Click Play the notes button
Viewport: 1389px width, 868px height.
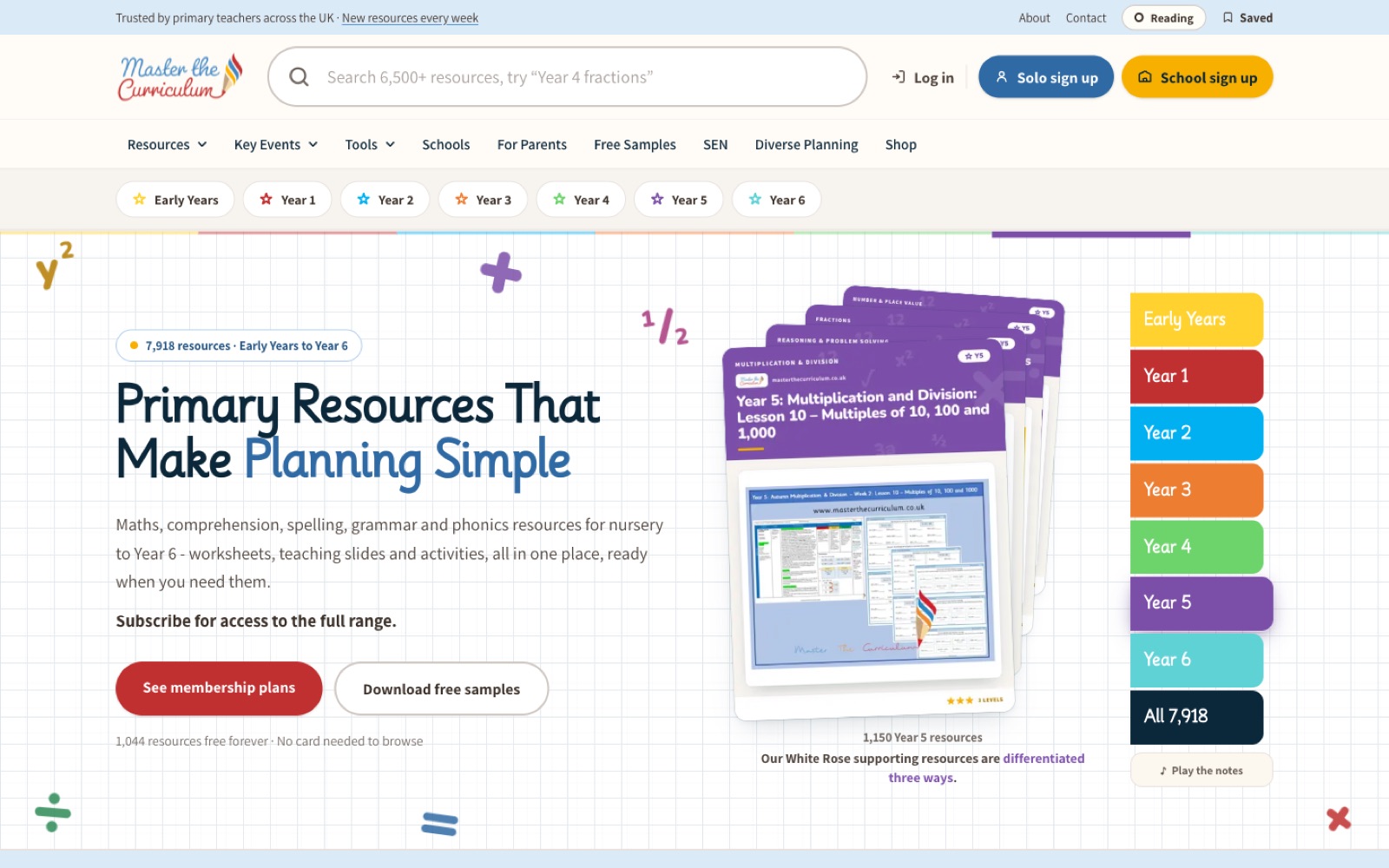pyautogui.click(x=1201, y=770)
